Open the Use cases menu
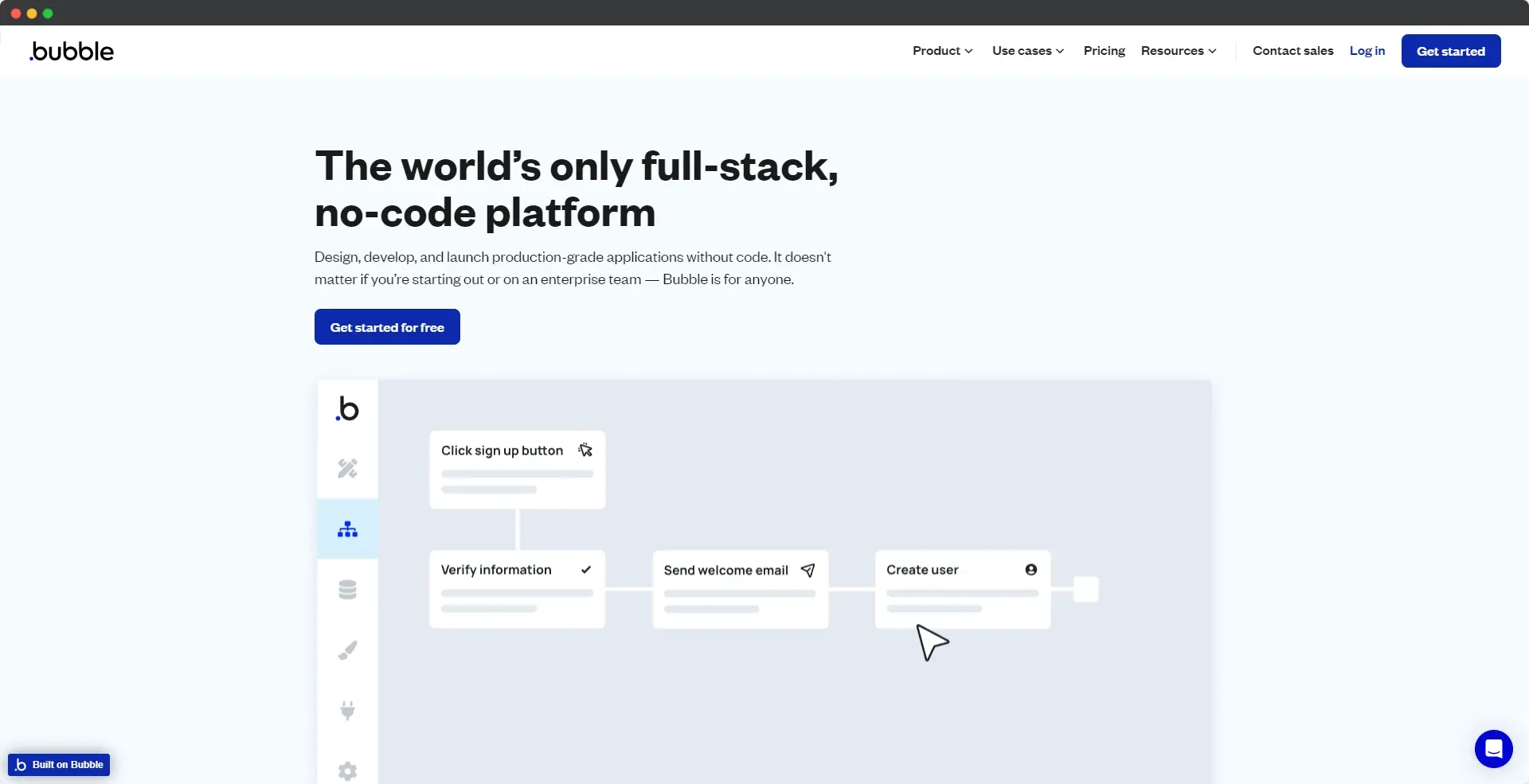Image resolution: width=1529 pixels, height=784 pixels. click(1027, 51)
